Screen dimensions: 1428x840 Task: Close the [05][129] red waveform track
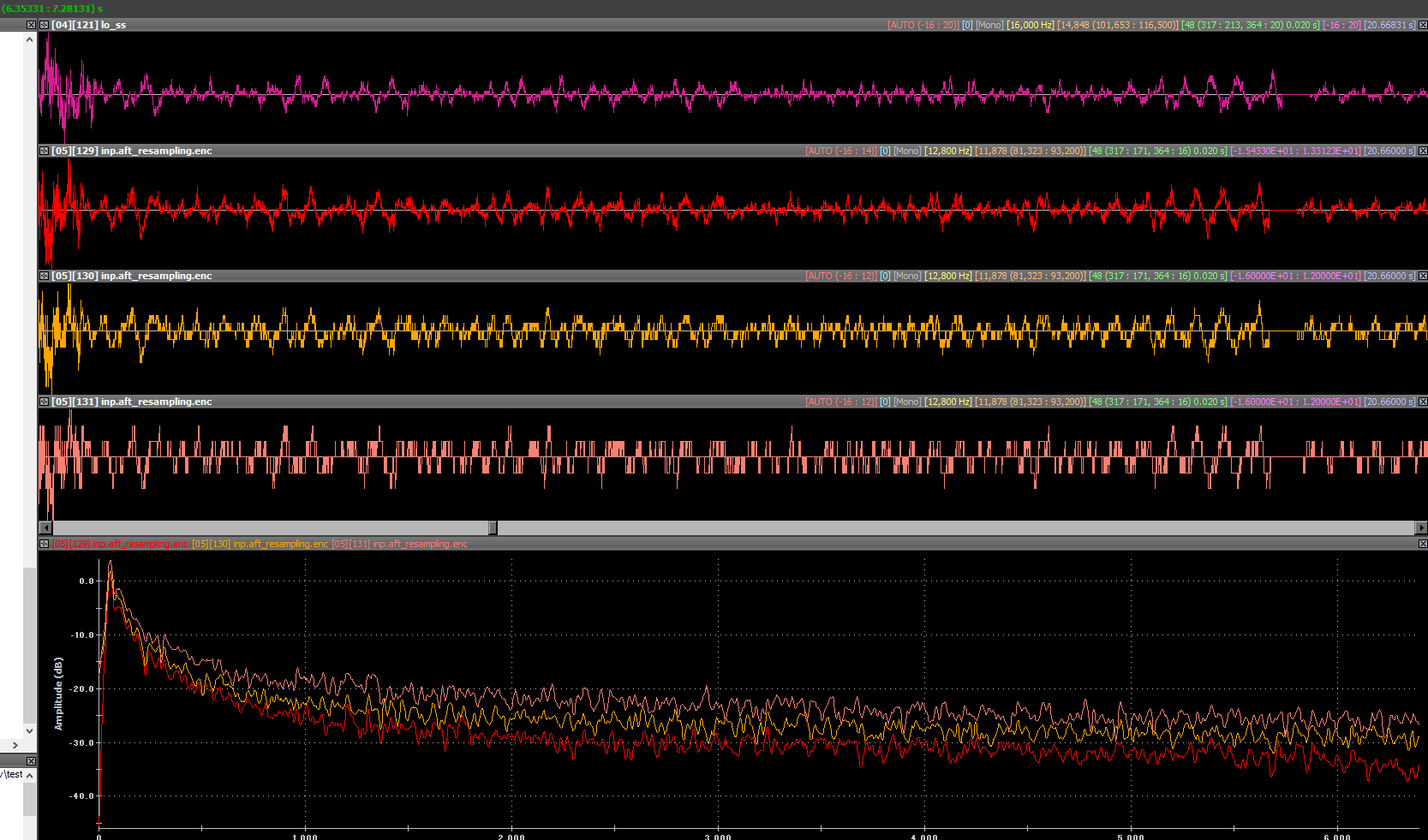1423,151
